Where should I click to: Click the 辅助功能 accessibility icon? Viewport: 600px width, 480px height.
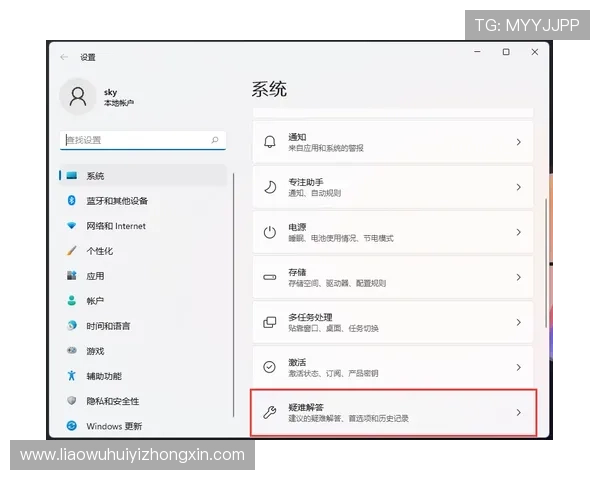[x=72, y=376]
